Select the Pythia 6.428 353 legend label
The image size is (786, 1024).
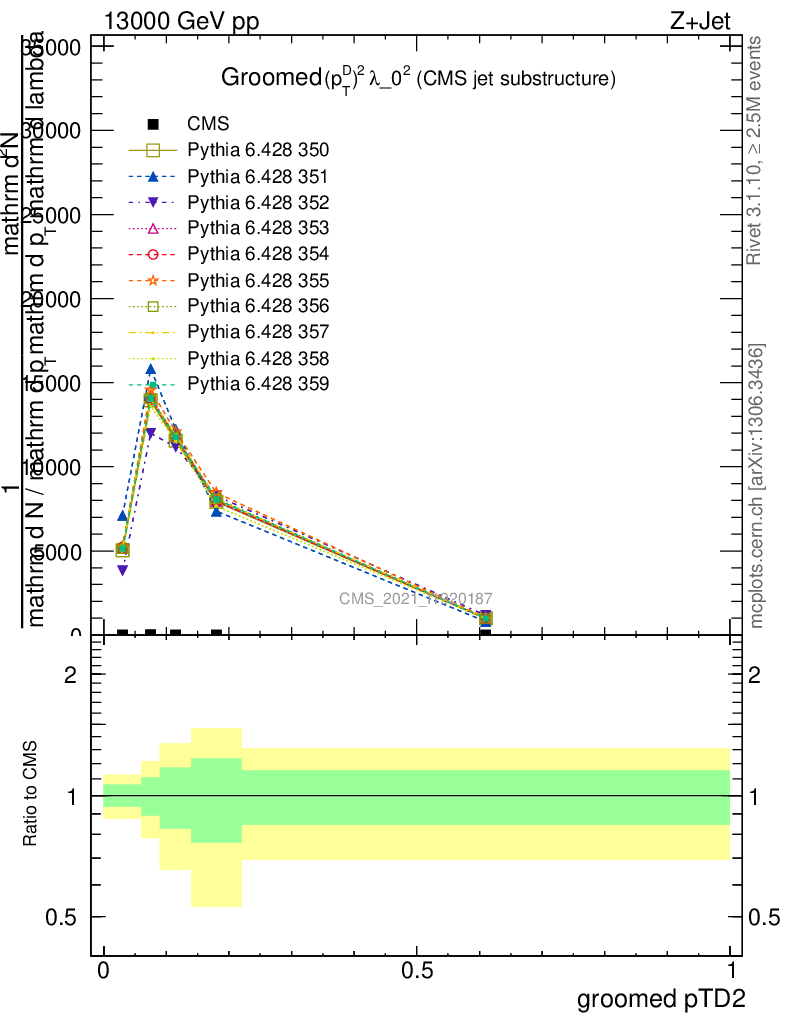[258, 228]
